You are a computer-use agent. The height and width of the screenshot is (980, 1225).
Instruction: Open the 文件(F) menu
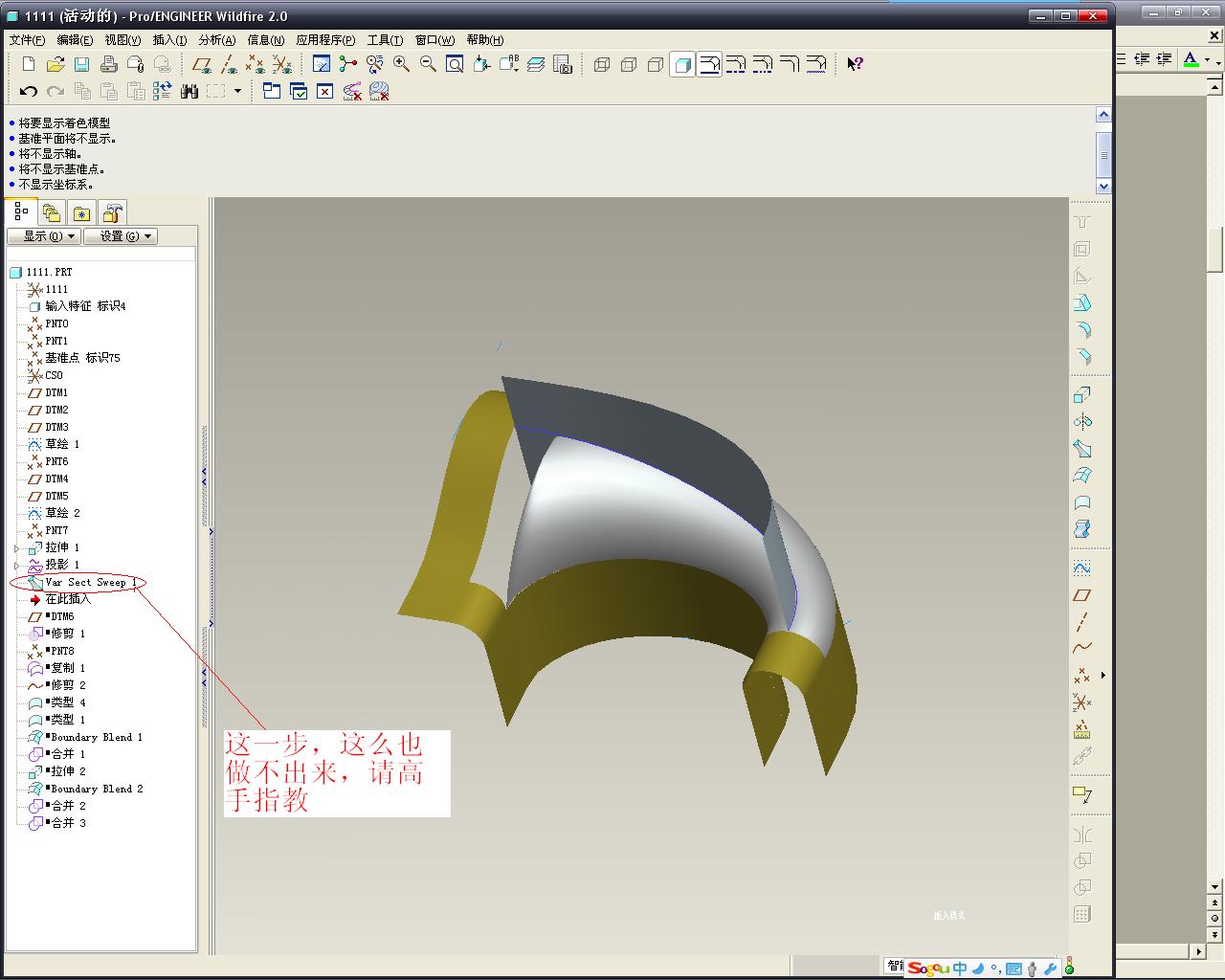(x=27, y=40)
